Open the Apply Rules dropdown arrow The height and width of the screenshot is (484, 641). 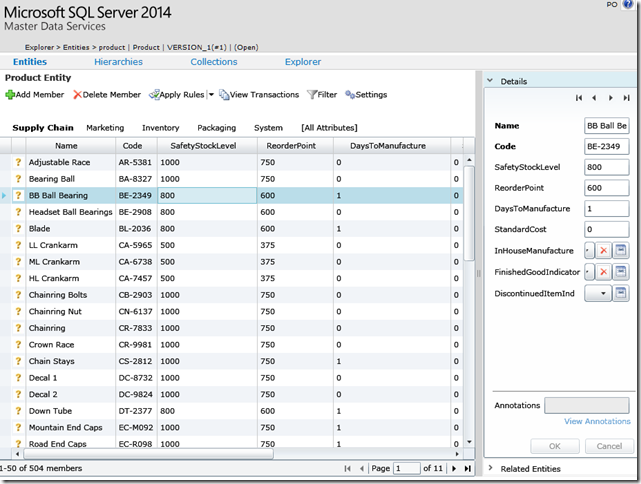[x=211, y=95]
